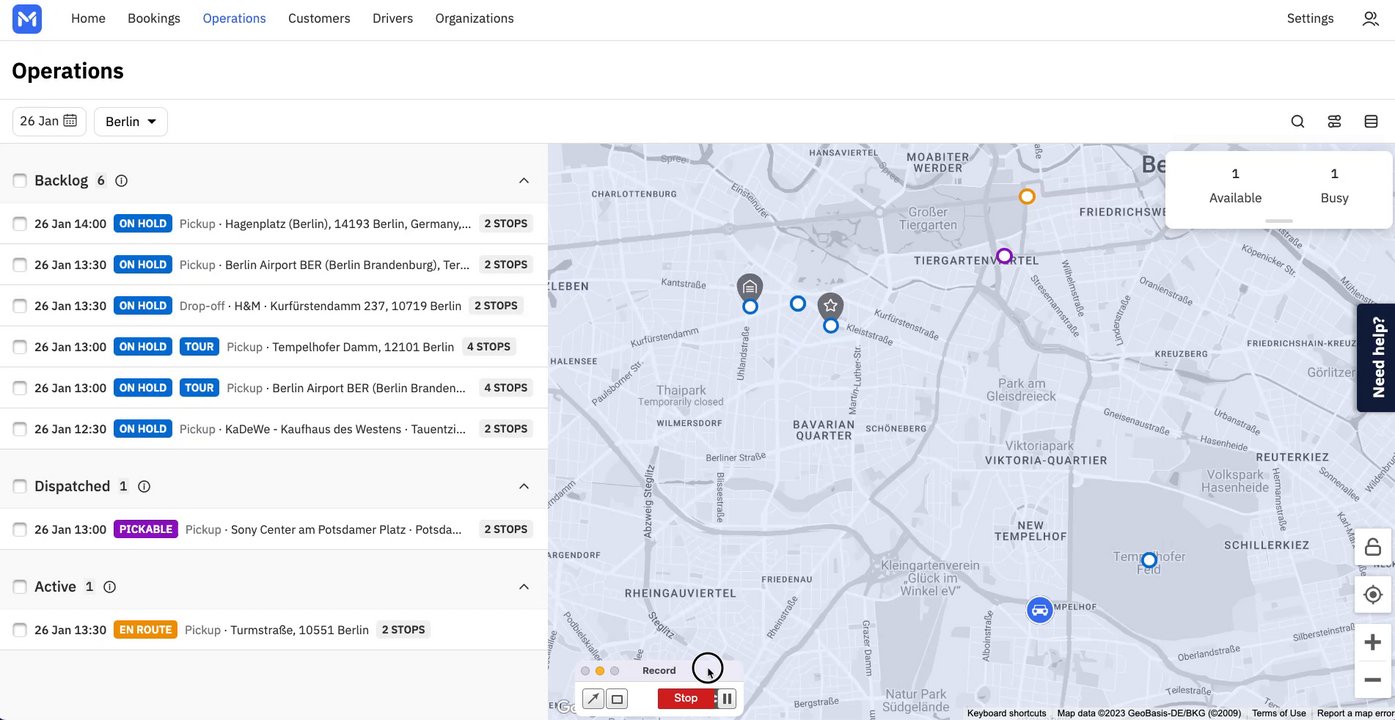
Task: Zoom in on the map
Action: pyautogui.click(x=1373, y=642)
